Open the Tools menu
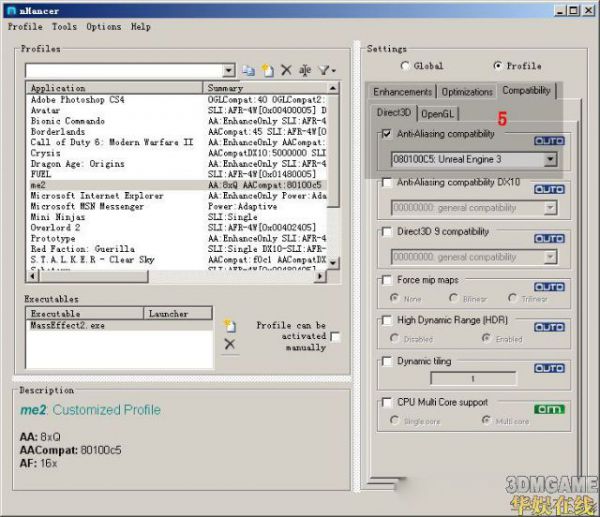 click(64, 27)
